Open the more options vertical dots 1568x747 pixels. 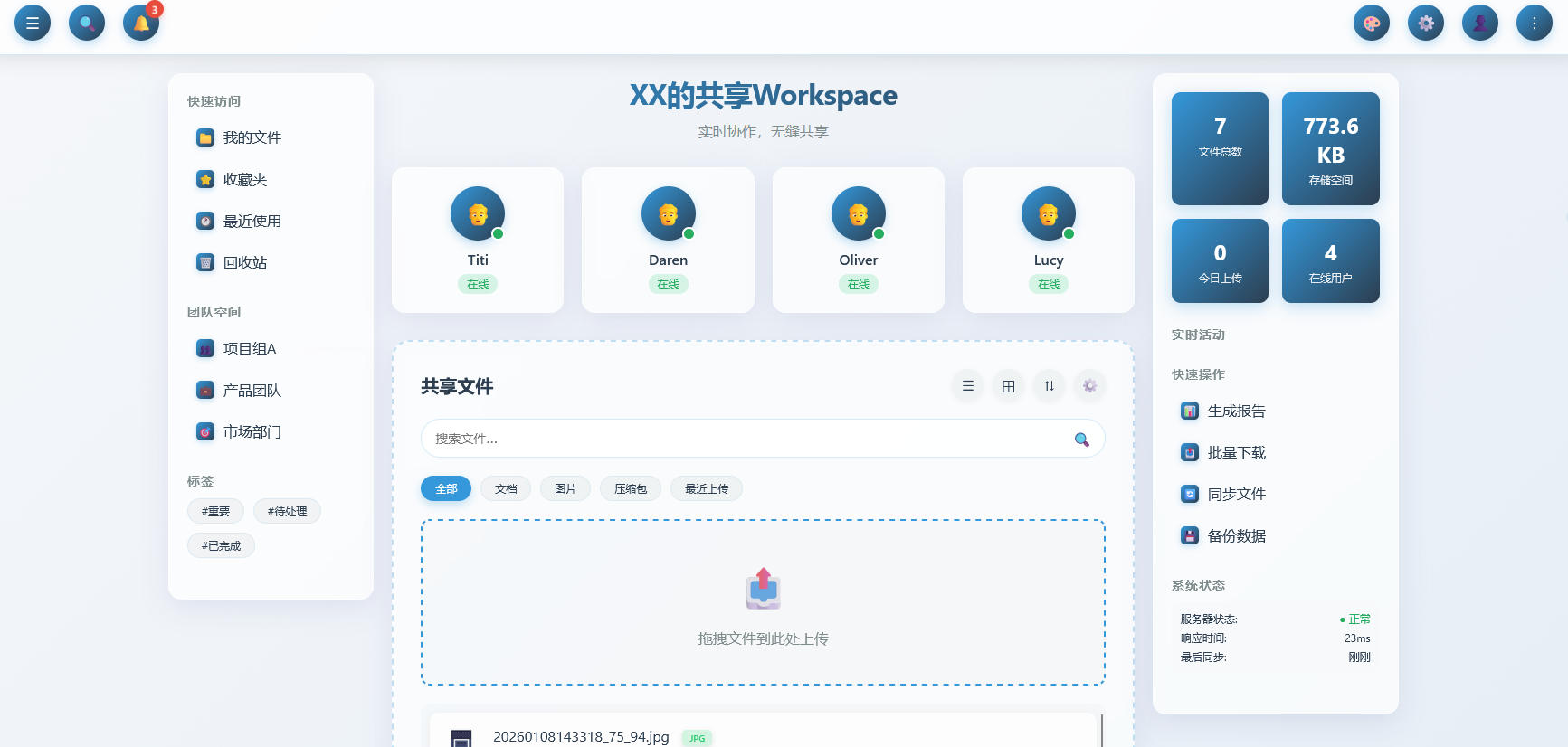click(1535, 23)
